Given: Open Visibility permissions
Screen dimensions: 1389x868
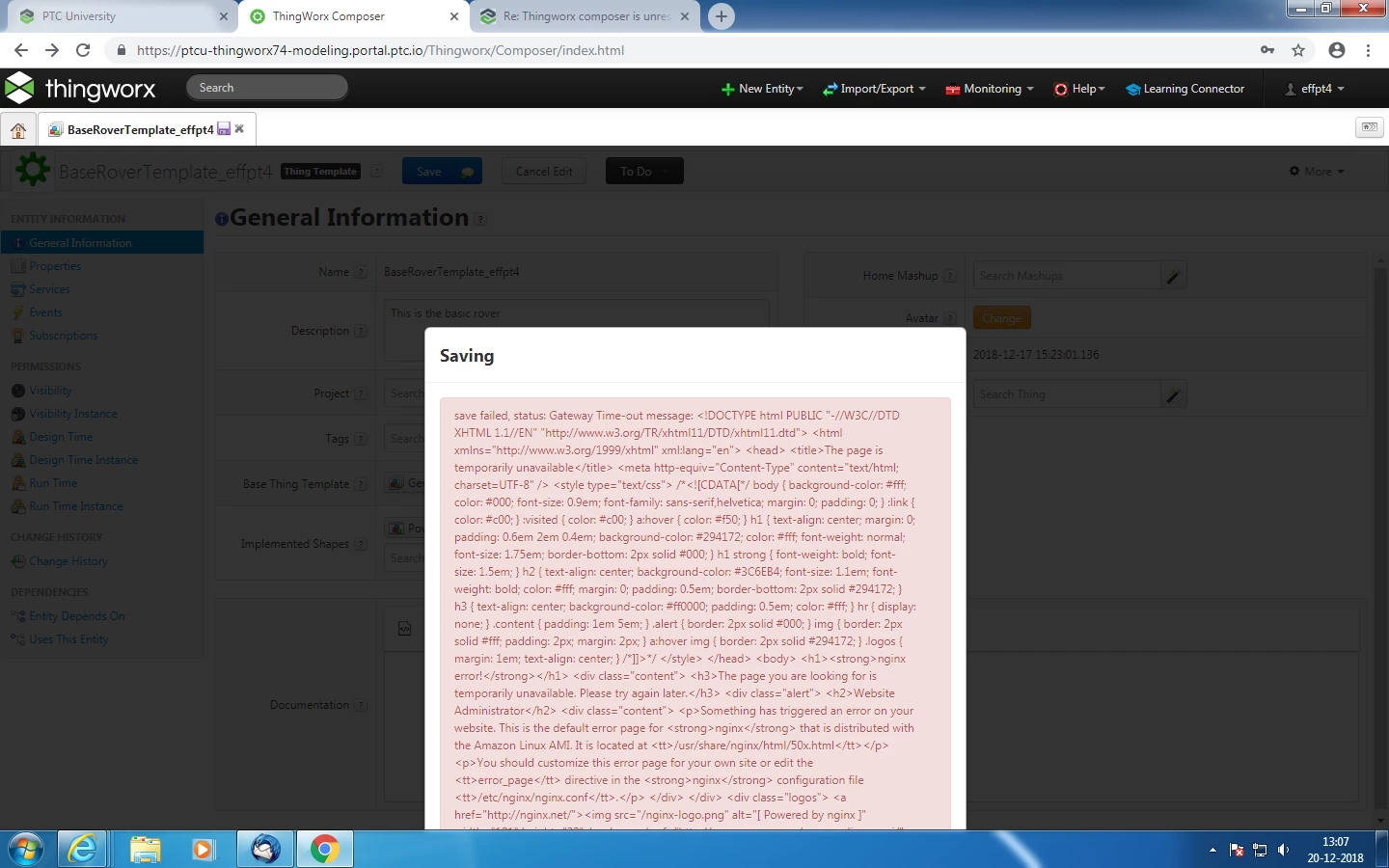Looking at the screenshot, I should coord(50,391).
